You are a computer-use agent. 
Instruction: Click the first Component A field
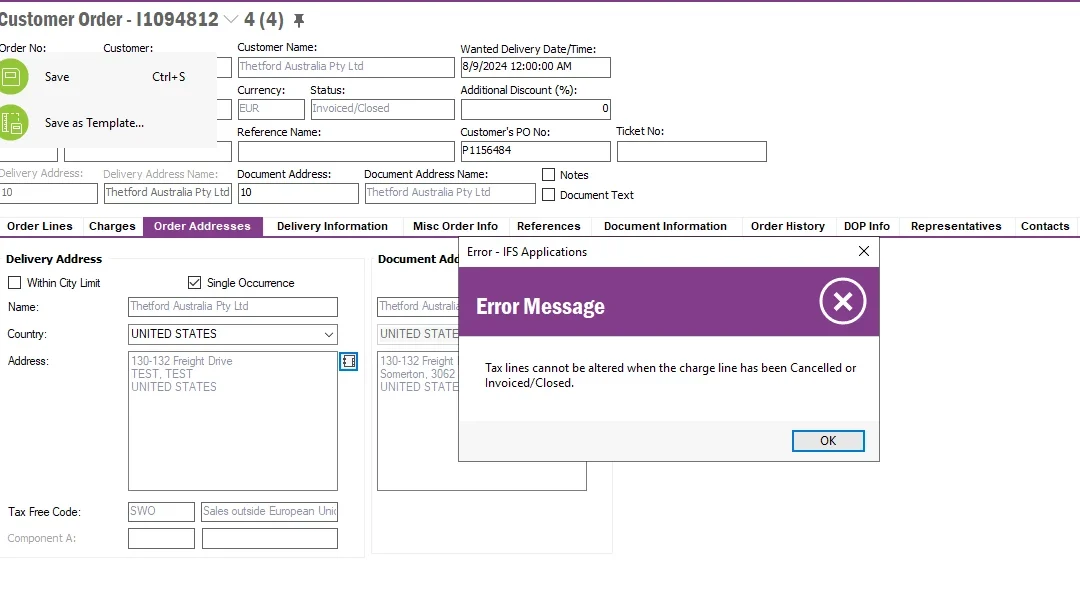tap(161, 538)
